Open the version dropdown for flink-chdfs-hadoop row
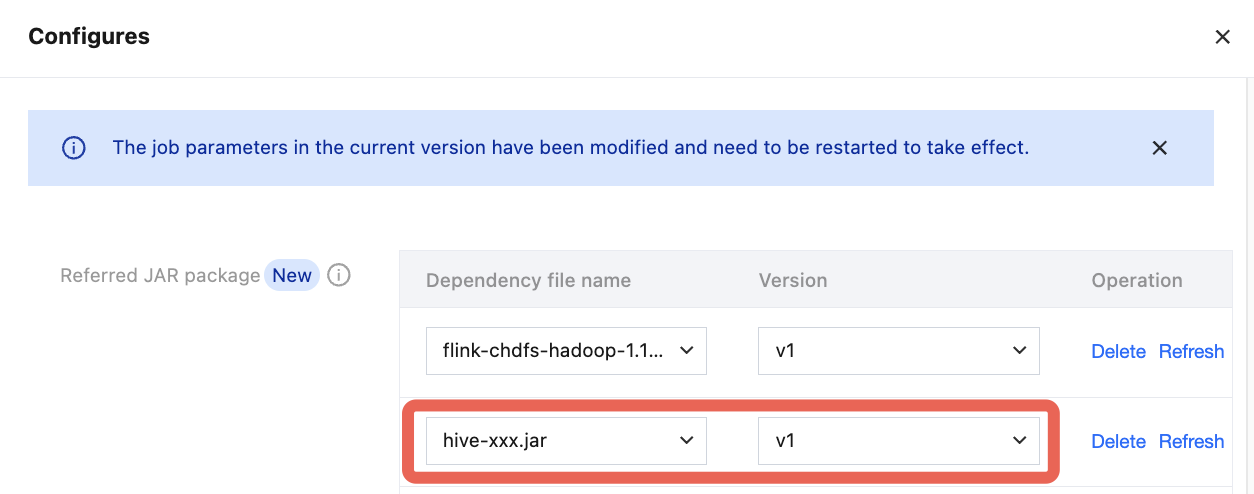 point(899,351)
